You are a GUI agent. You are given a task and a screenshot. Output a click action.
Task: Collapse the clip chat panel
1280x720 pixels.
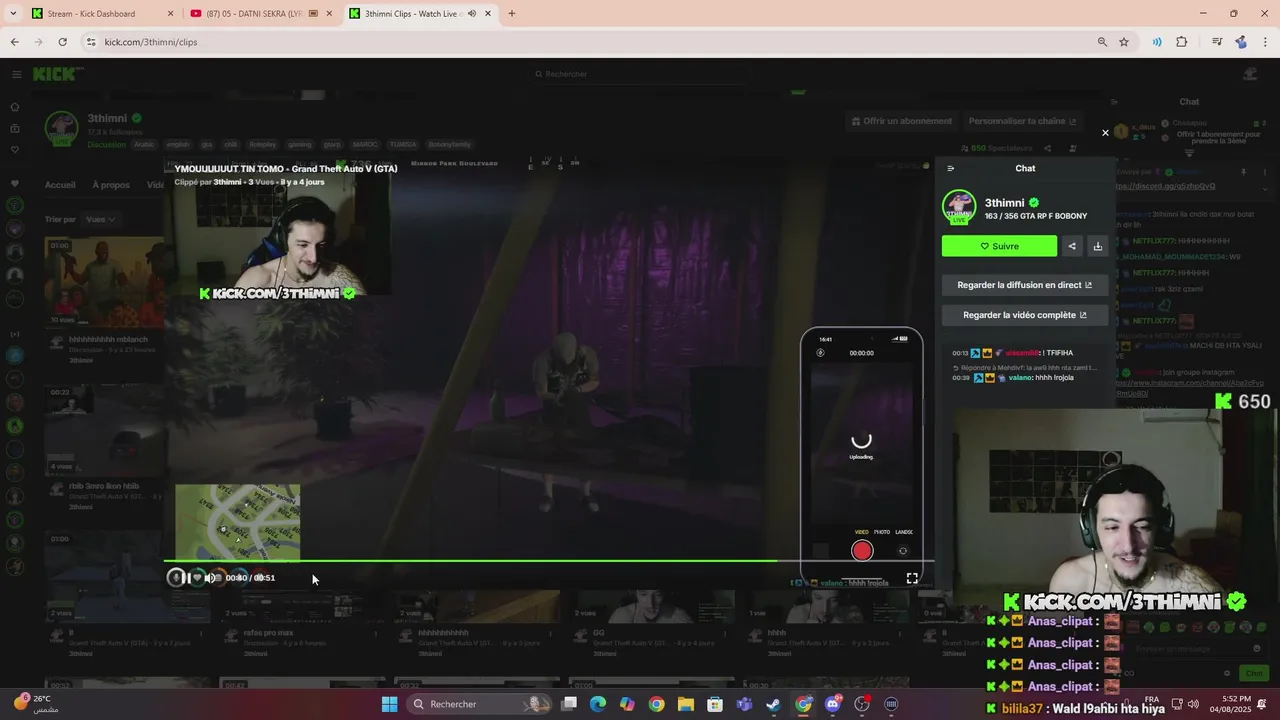[951, 168]
